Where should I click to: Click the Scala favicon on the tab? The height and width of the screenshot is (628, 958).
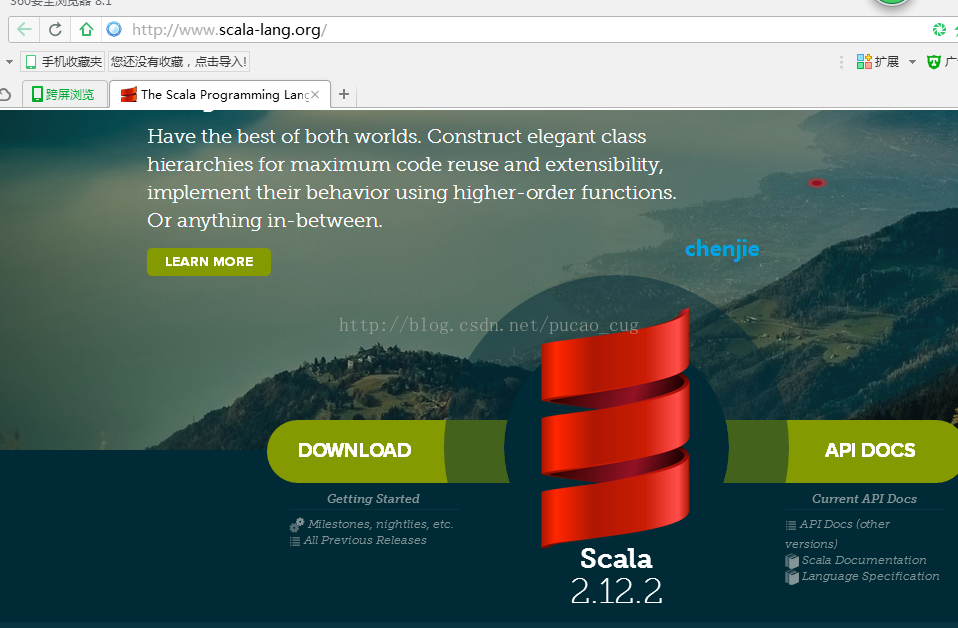pyautogui.click(x=128, y=94)
